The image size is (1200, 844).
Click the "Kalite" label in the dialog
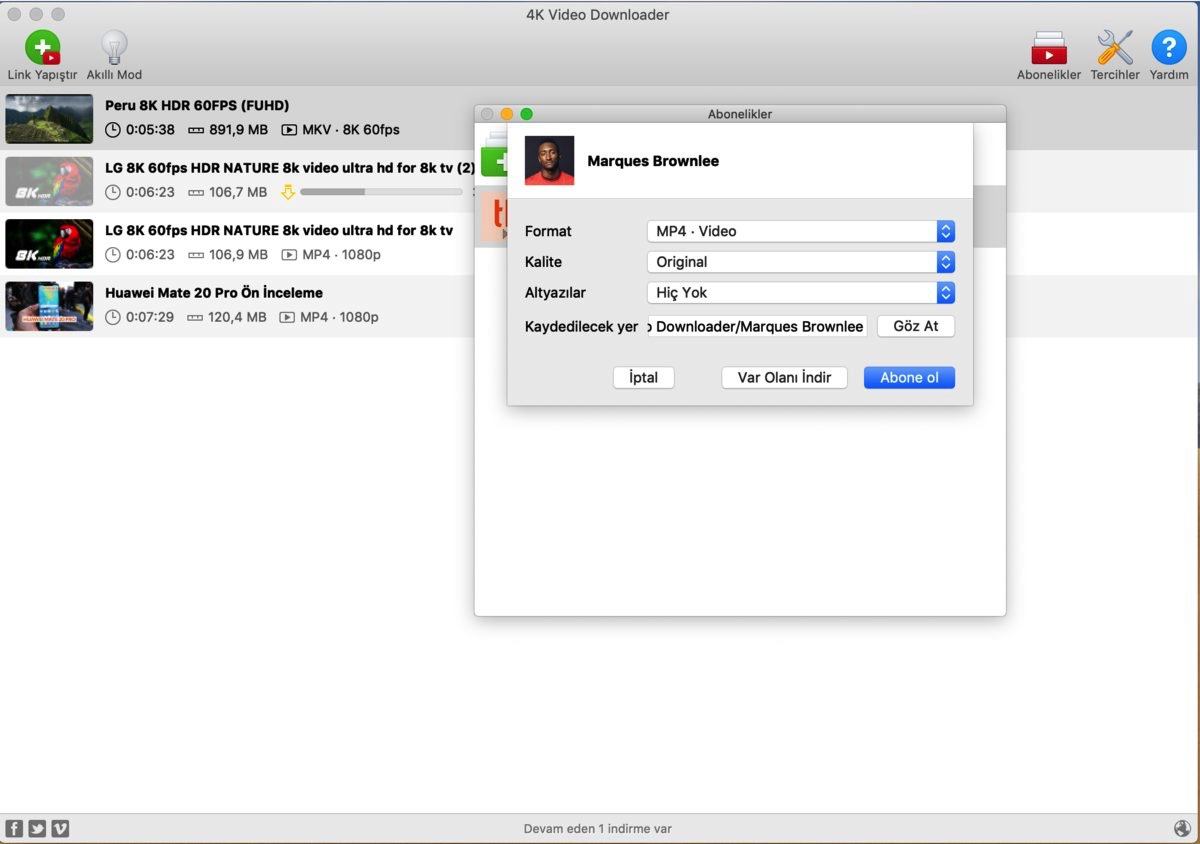[x=543, y=262]
